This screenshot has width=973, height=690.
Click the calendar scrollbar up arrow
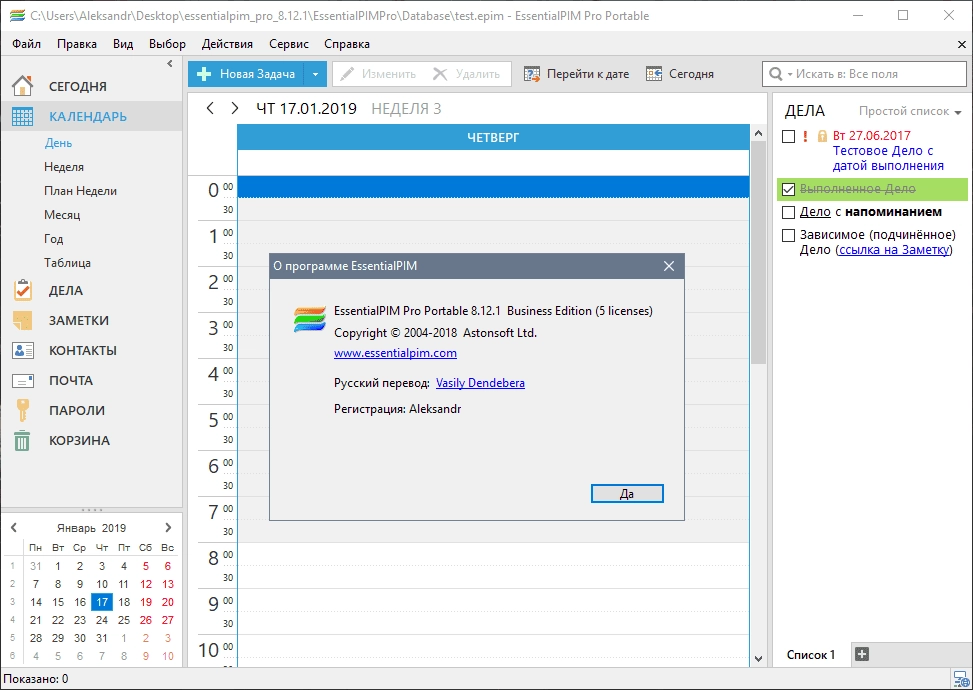[x=758, y=133]
